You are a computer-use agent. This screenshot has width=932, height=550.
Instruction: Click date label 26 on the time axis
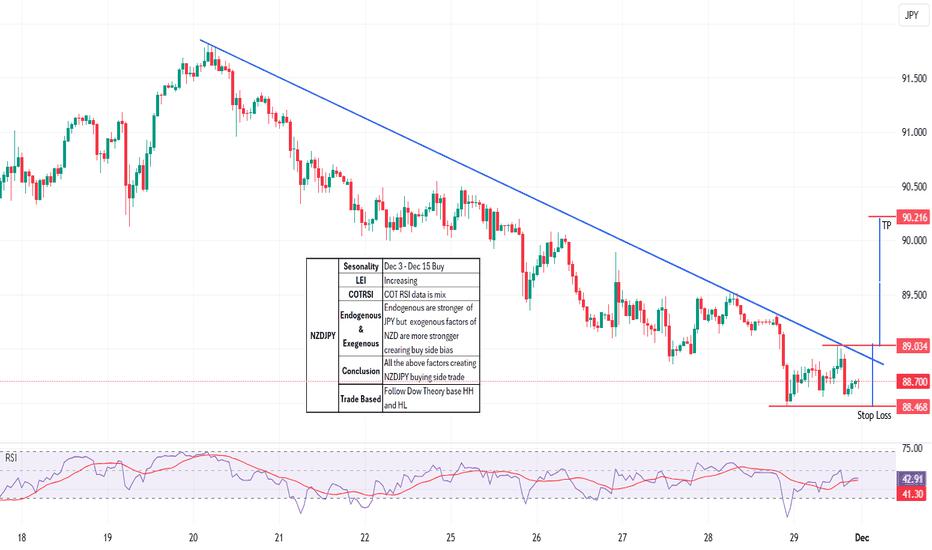click(x=536, y=538)
